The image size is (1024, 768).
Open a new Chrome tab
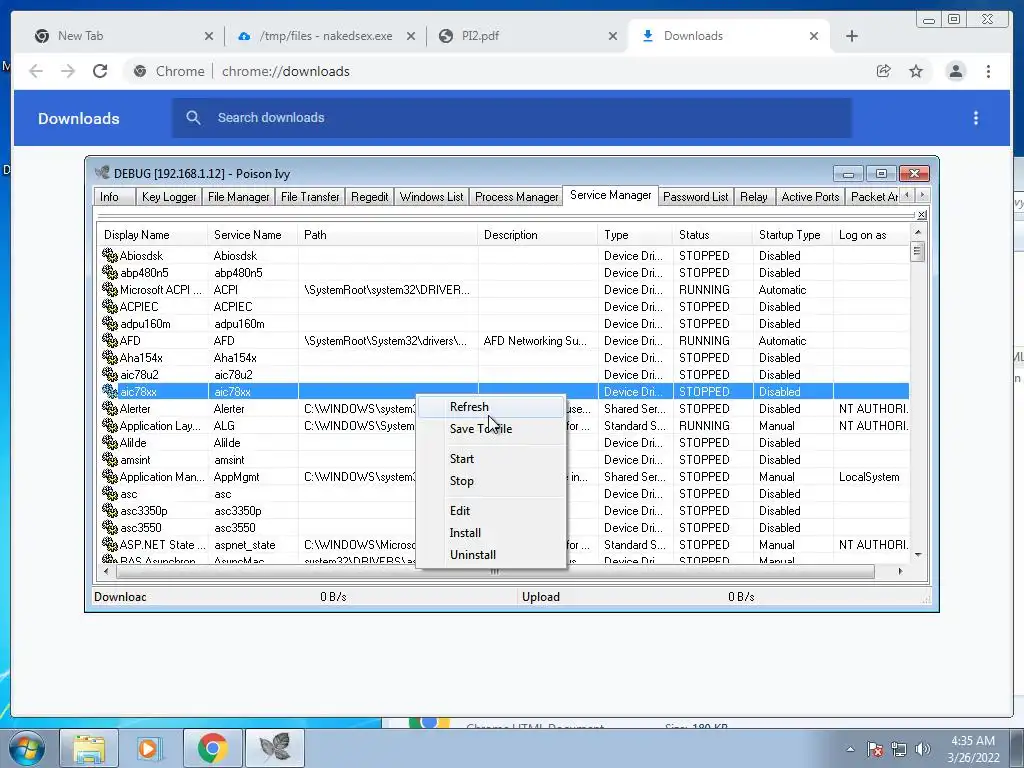click(x=852, y=36)
